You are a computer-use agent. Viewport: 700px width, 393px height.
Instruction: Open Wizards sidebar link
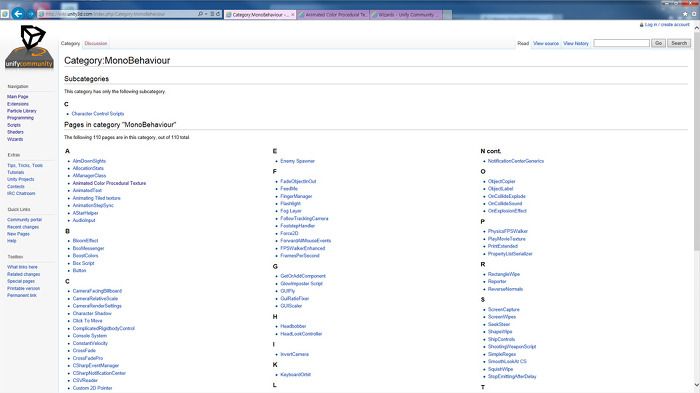coord(15,139)
